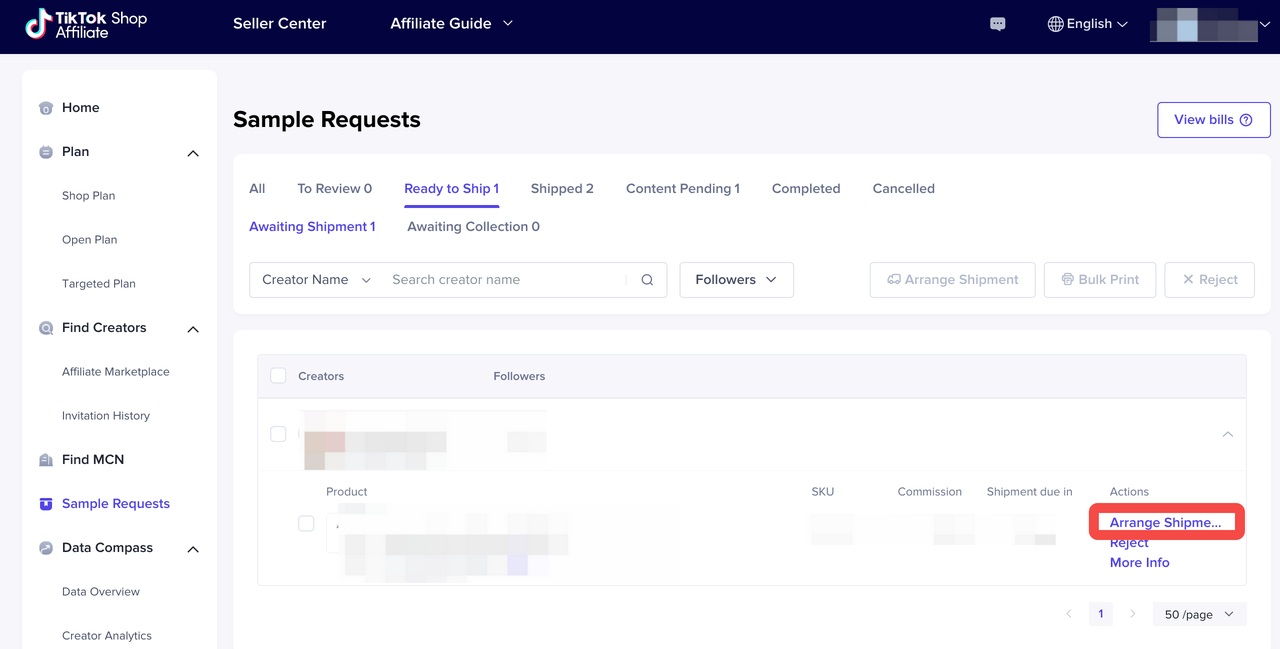Viewport: 1280px width, 649px height.
Task: Open the Content Pending tab
Action: (x=682, y=188)
